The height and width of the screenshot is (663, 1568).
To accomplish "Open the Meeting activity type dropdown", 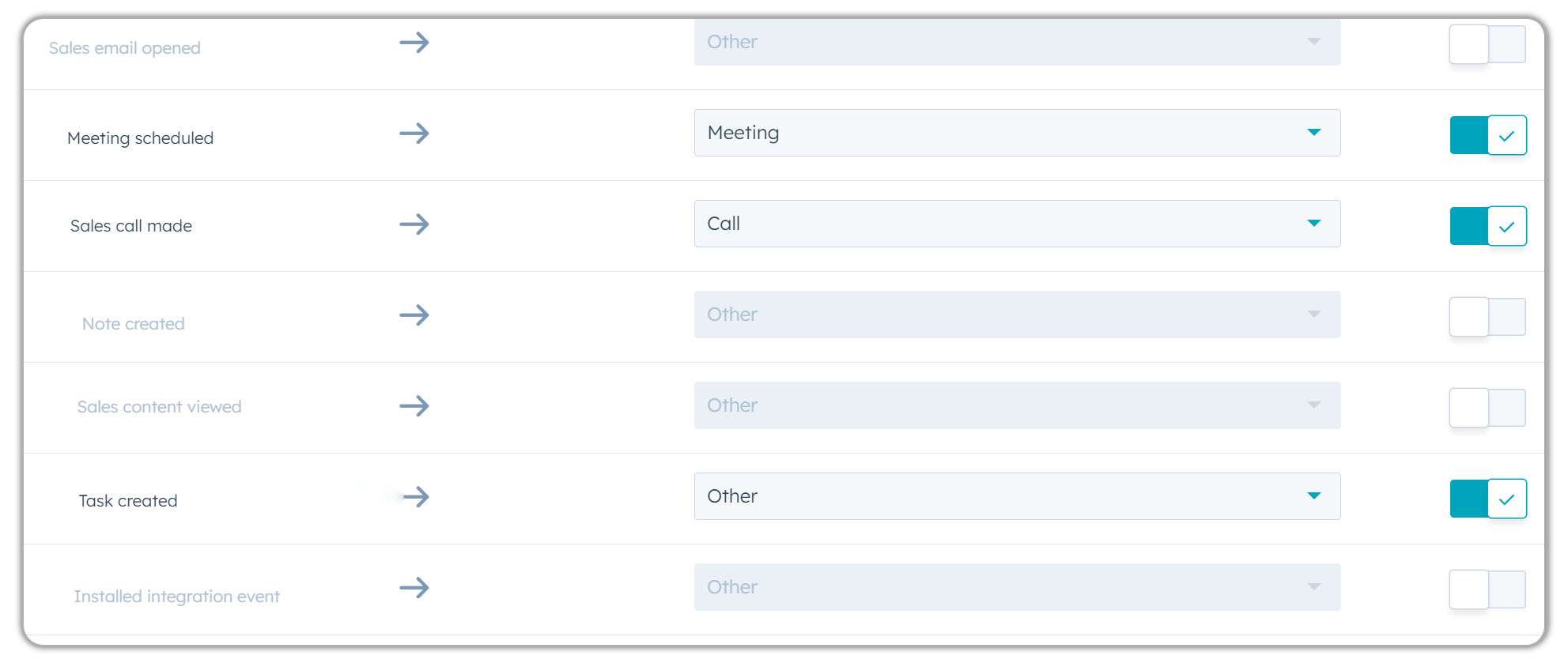I will (x=1016, y=133).
